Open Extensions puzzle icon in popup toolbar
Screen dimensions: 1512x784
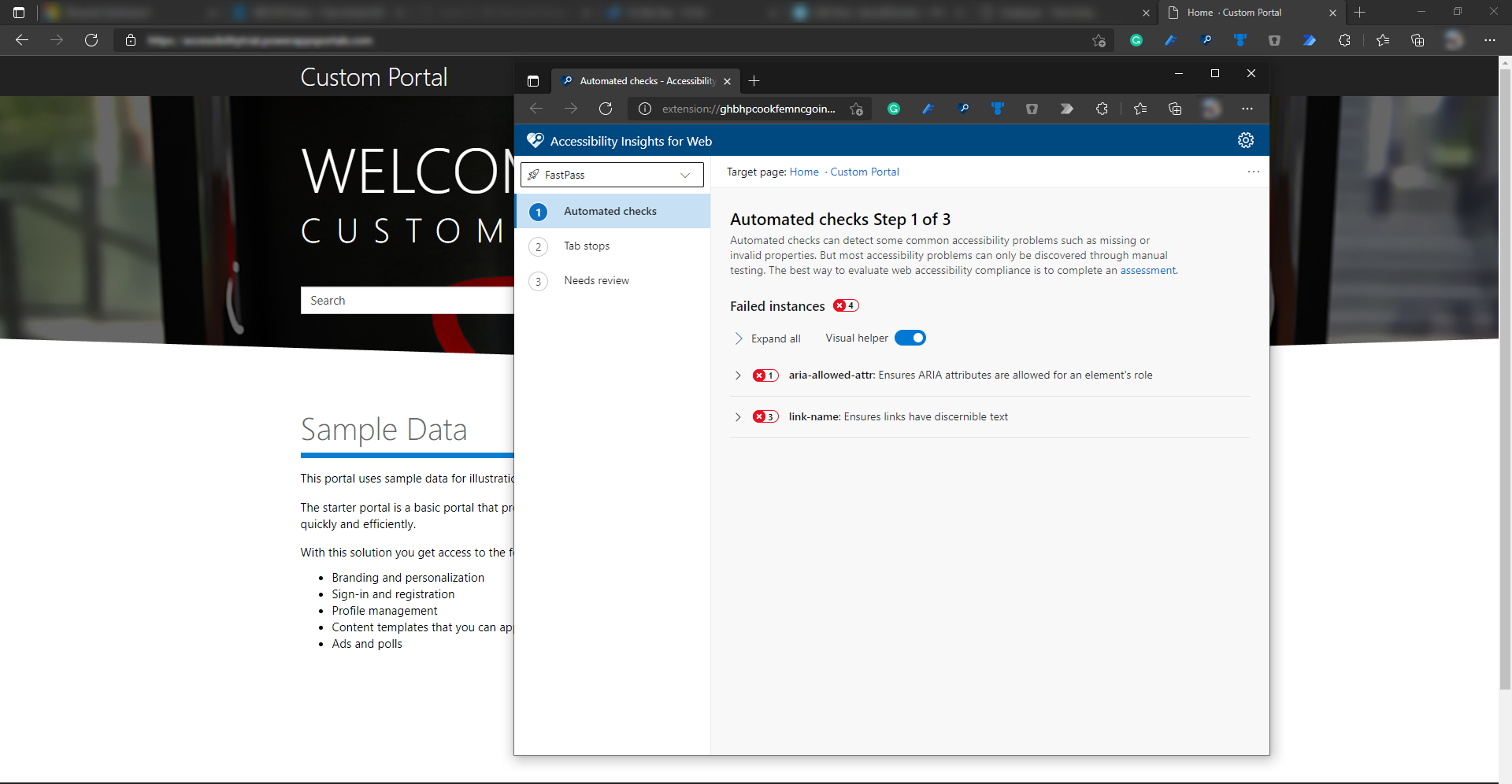pyautogui.click(x=1102, y=109)
